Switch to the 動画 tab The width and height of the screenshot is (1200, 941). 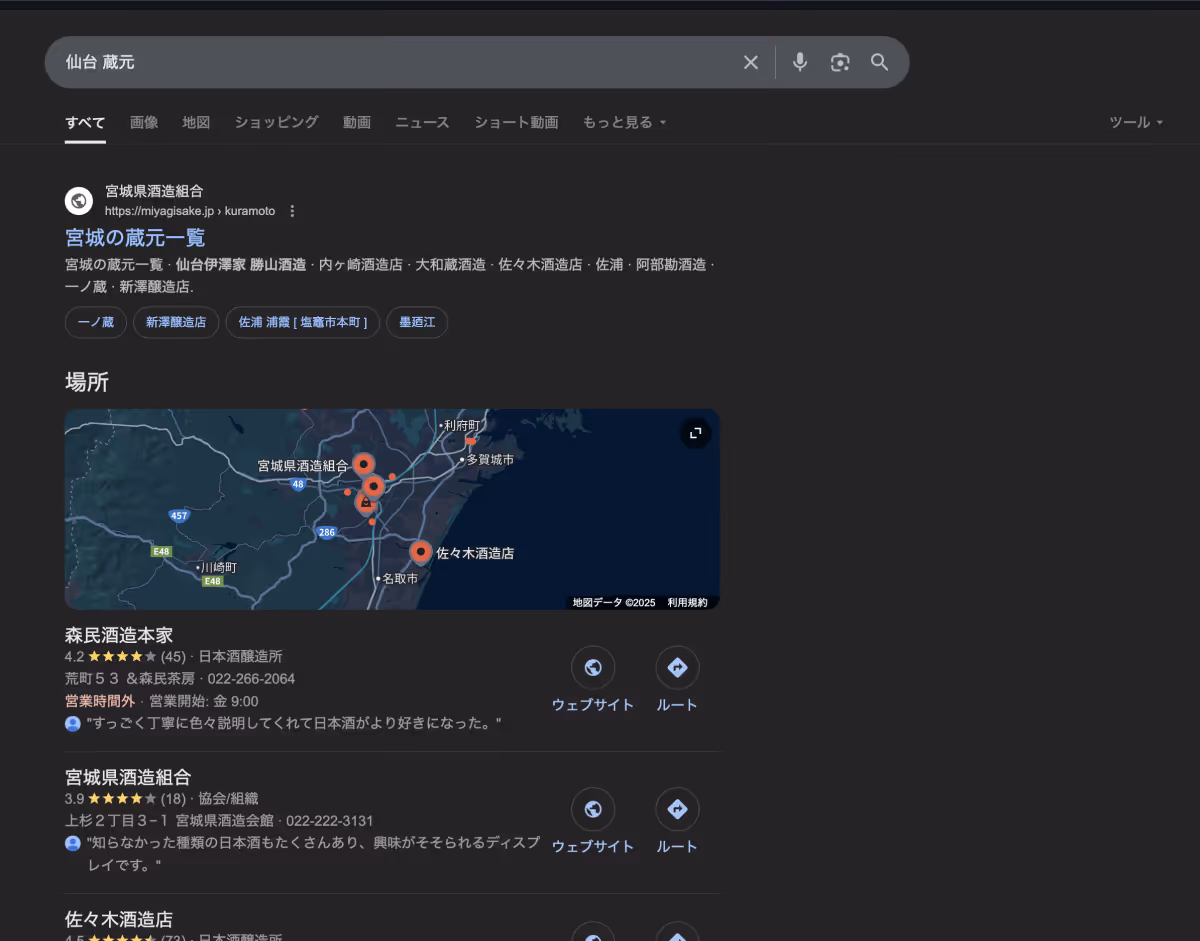coord(357,122)
